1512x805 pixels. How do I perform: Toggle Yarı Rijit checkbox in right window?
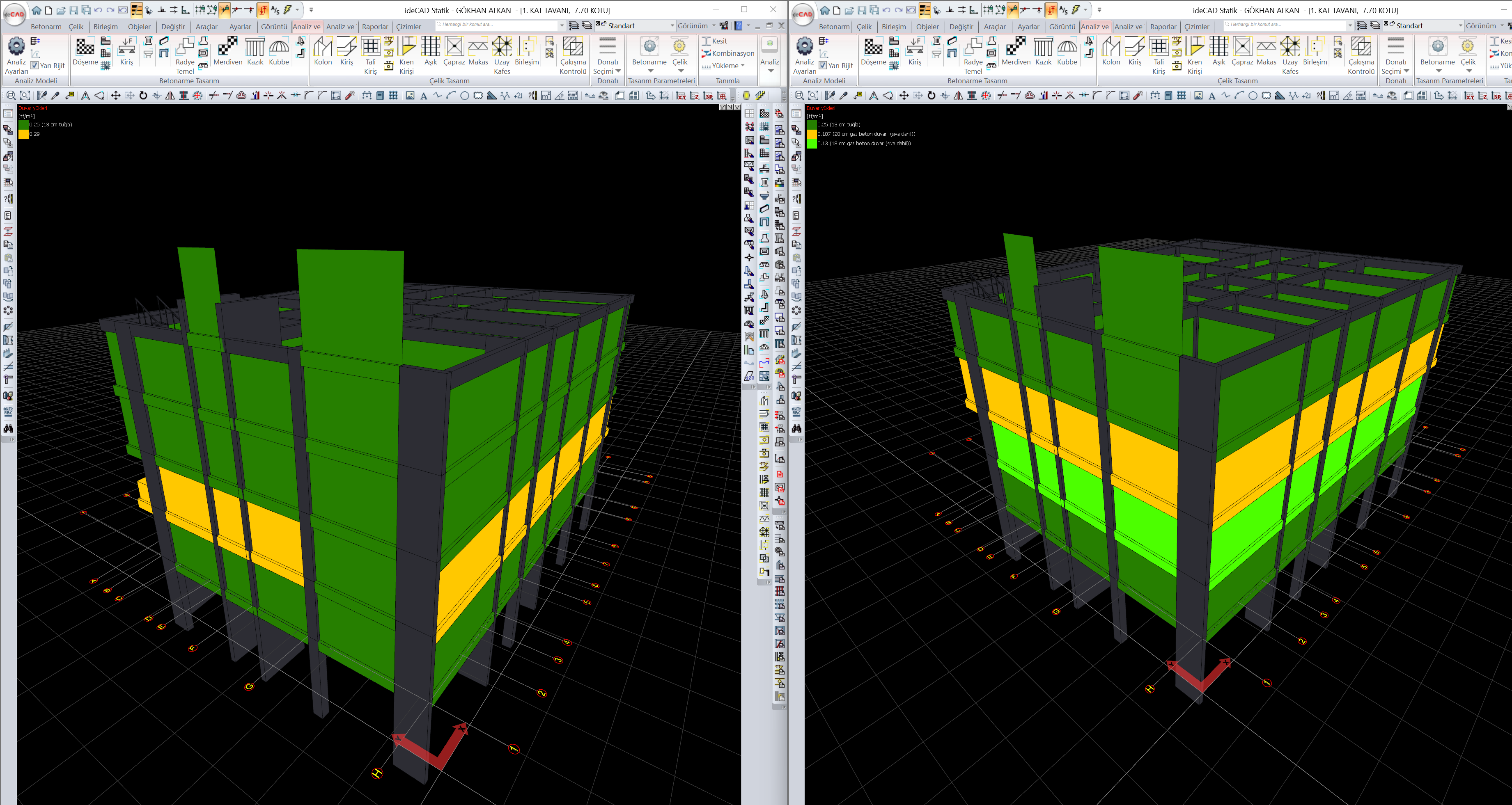pyautogui.click(x=823, y=66)
